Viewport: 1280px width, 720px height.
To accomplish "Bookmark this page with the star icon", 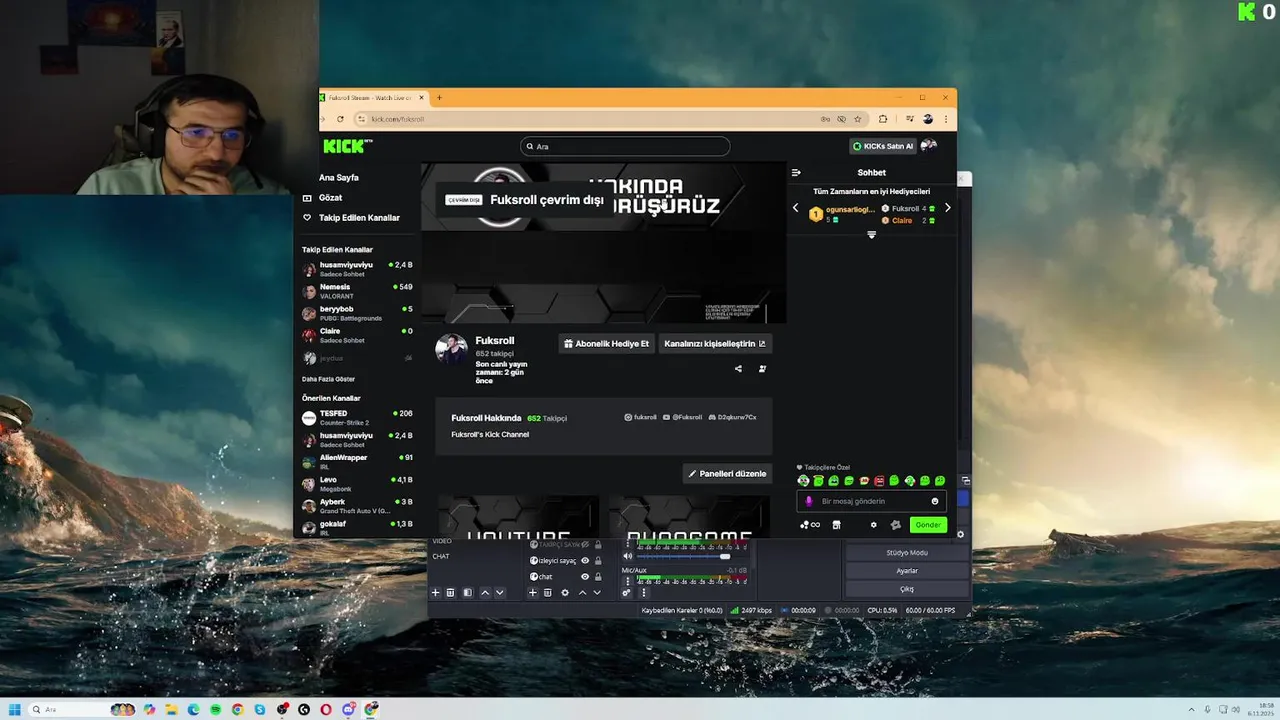I will click(857, 119).
